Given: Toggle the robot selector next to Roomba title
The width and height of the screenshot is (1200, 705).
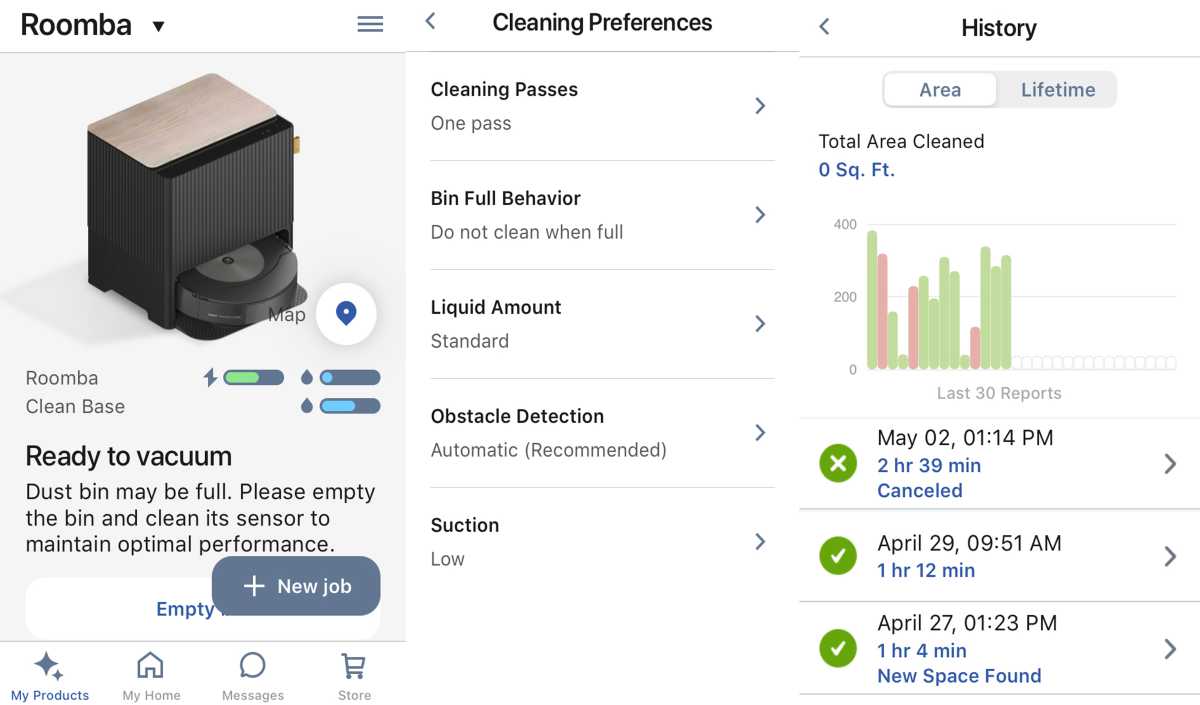Looking at the screenshot, I should (158, 26).
